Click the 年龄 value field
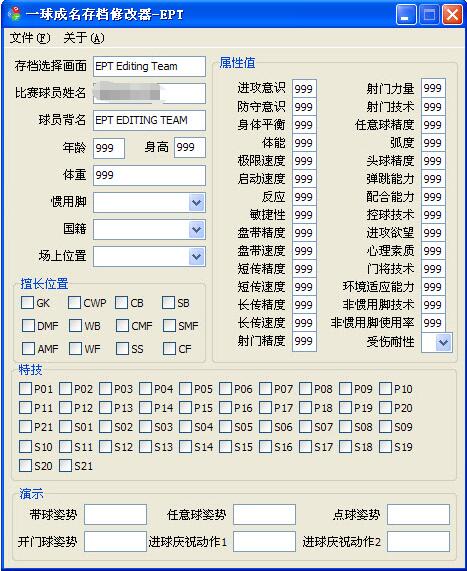467x571 pixels. pyautogui.click(x=109, y=148)
